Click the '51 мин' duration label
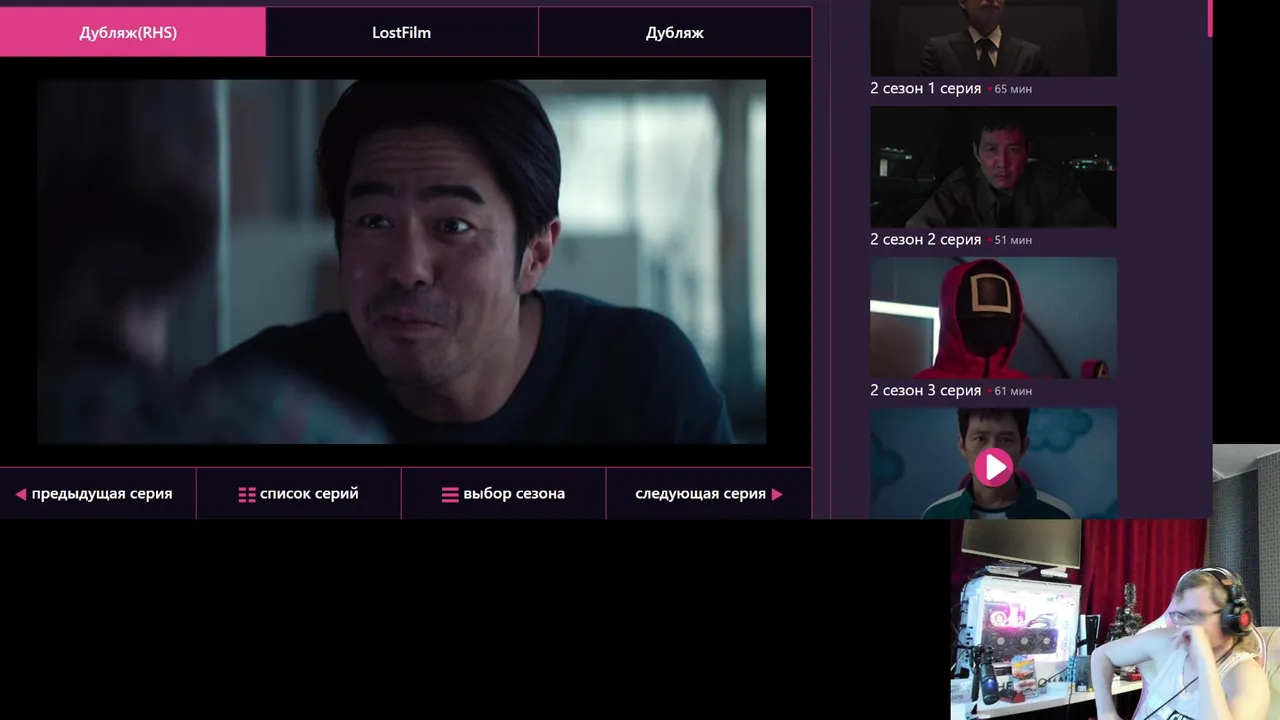The width and height of the screenshot is (1280, 720). (1013, 240)
